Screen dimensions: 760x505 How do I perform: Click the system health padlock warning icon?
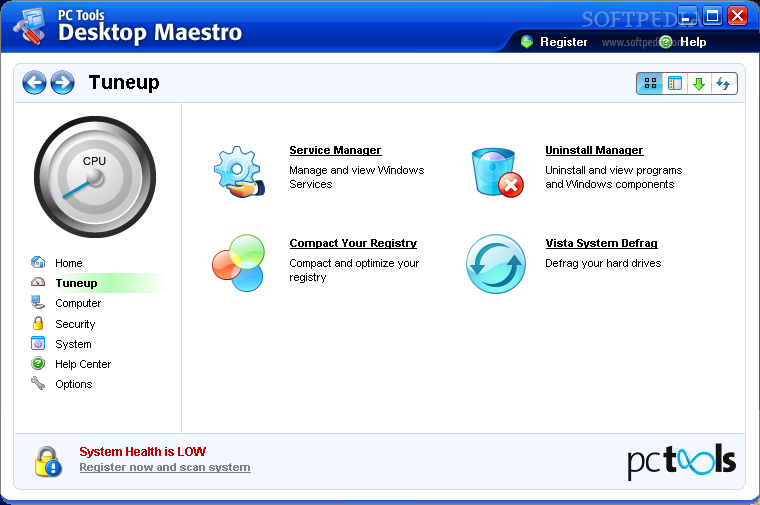[x=48, y=461]
